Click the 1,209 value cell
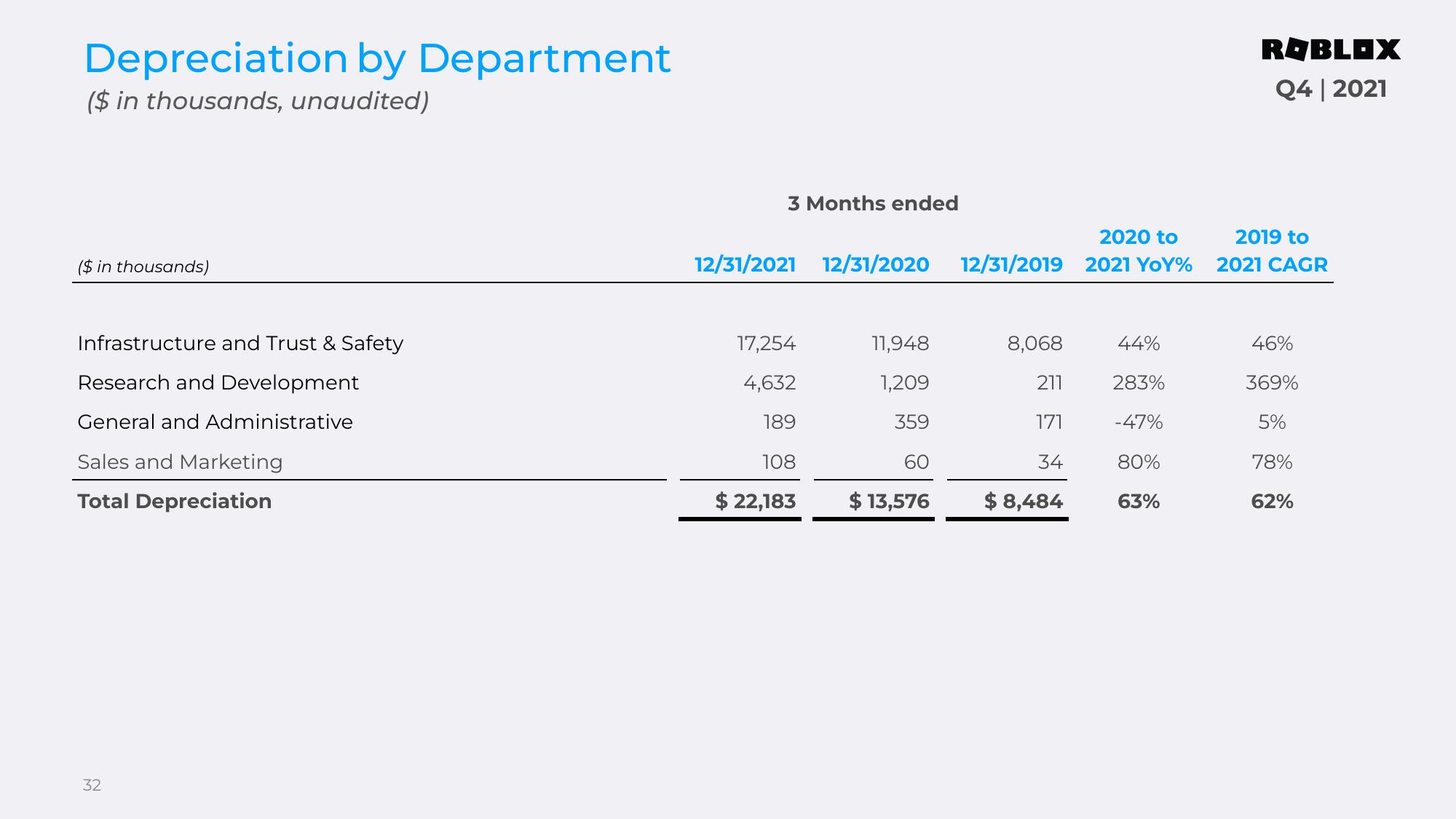The width and height of the screenshot is (1456, 819). [905, 383]
